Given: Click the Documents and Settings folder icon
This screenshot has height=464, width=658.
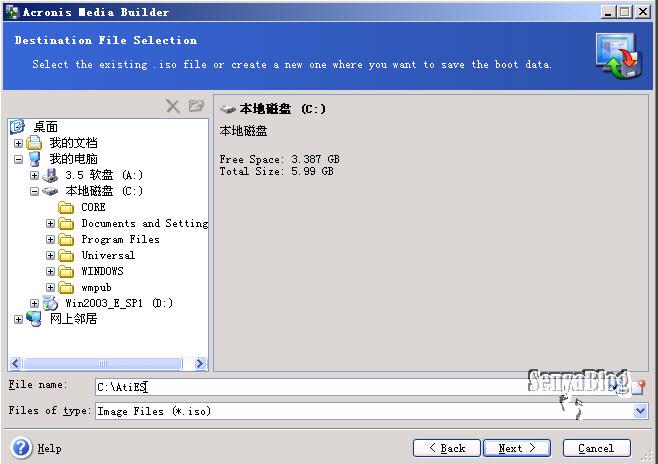Looking at the screenshot, I should [66, 224].
